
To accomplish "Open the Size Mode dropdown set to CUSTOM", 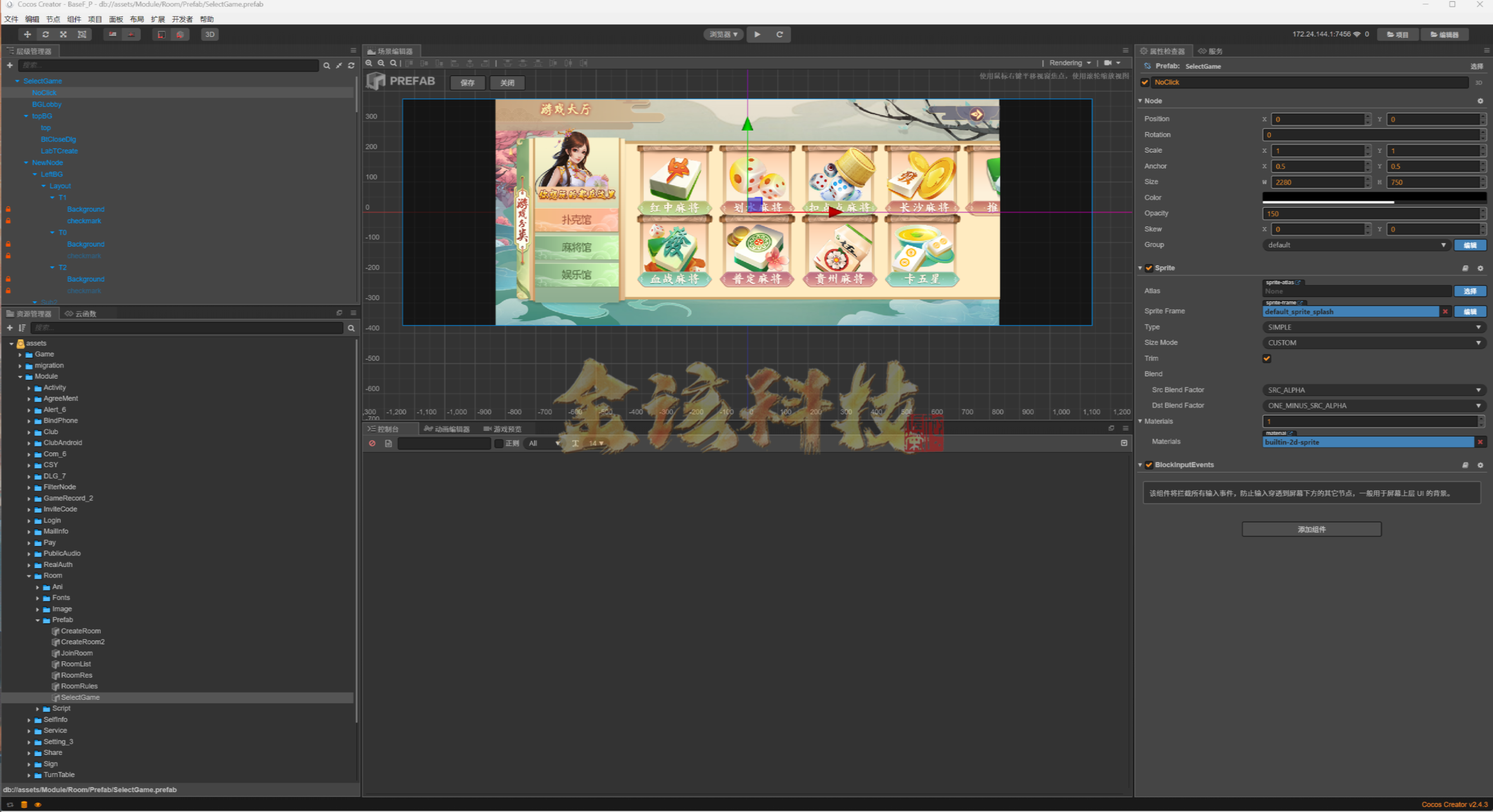I will click(x=1372, y=342).
